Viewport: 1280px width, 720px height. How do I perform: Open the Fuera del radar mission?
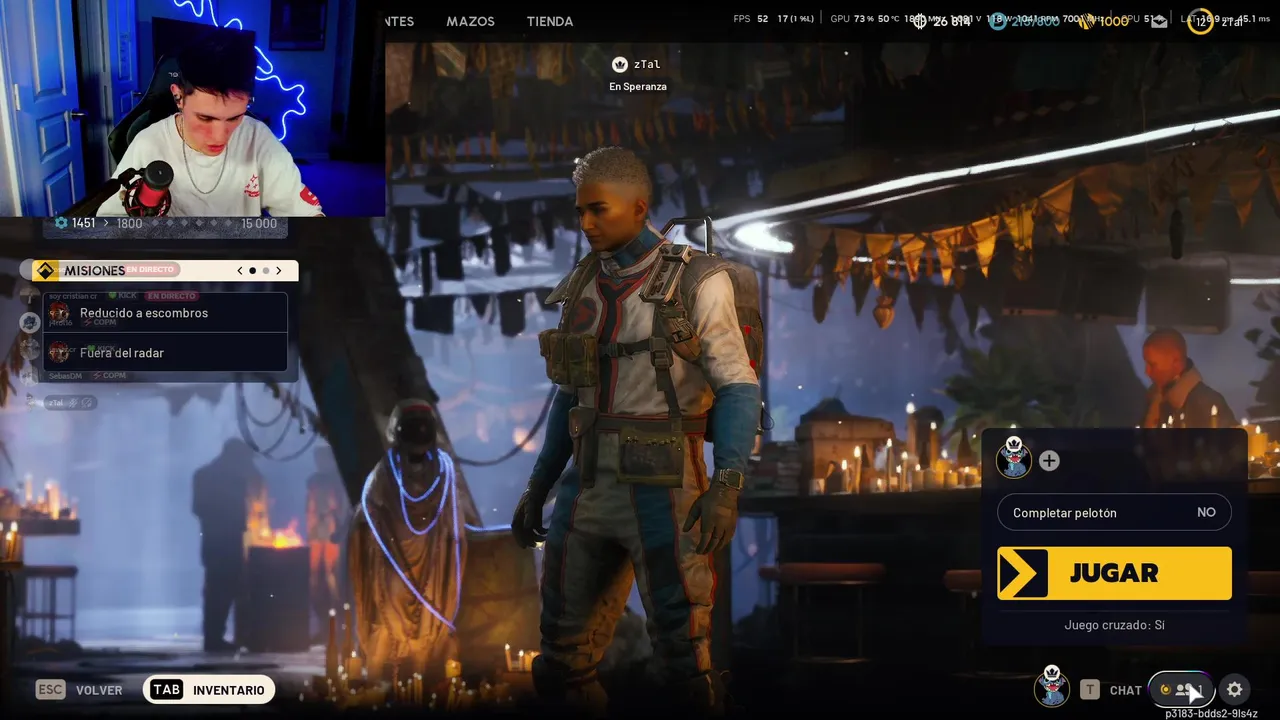[166, 352]
